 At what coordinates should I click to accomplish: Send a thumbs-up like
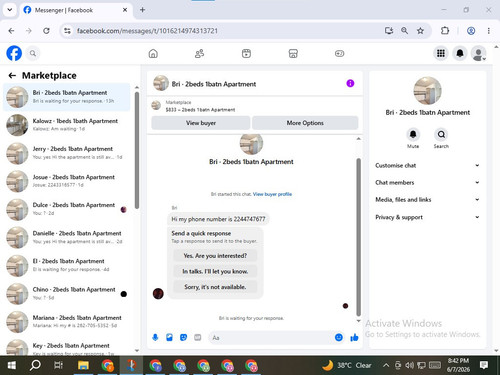coord(354,338)
